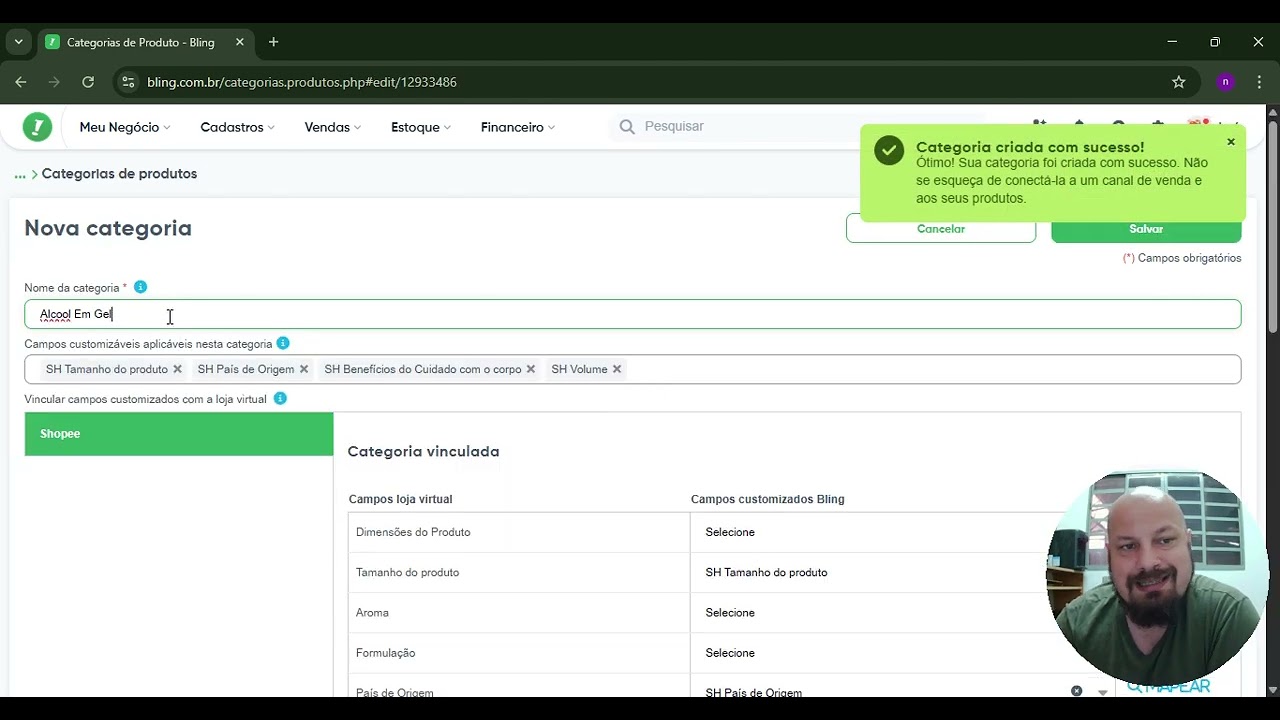Select the Shopee store tab
The width and height of the screenshot is (1280, 720).
coord(179,434)
